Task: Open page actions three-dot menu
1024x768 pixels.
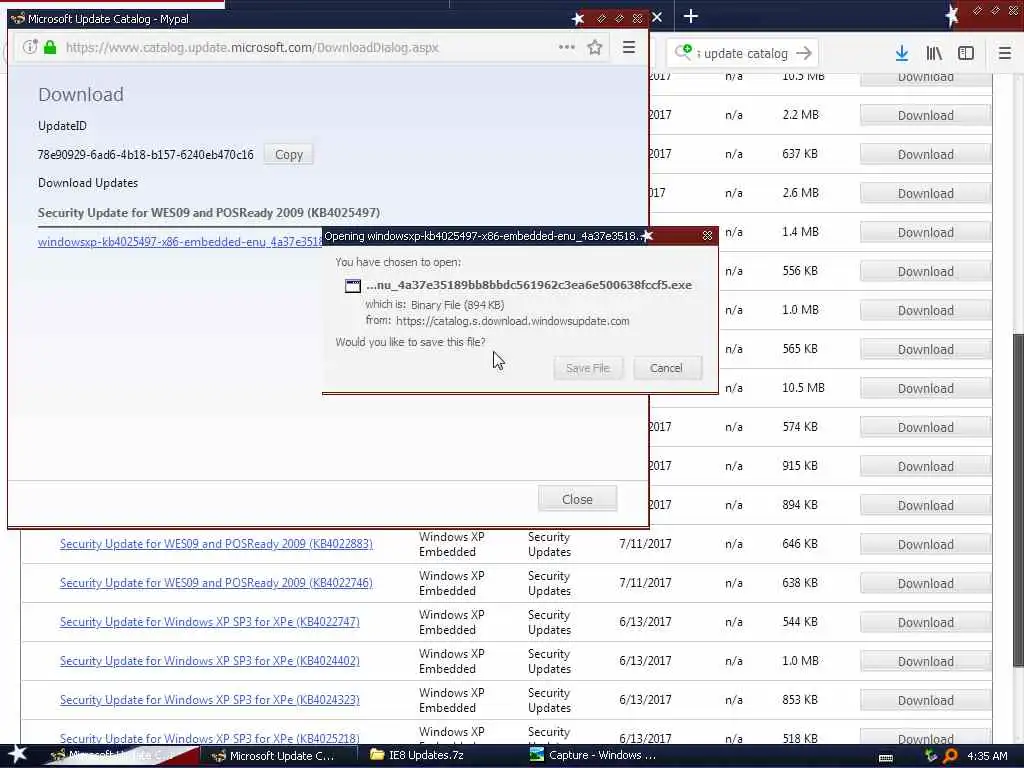Action: point(566,47)
